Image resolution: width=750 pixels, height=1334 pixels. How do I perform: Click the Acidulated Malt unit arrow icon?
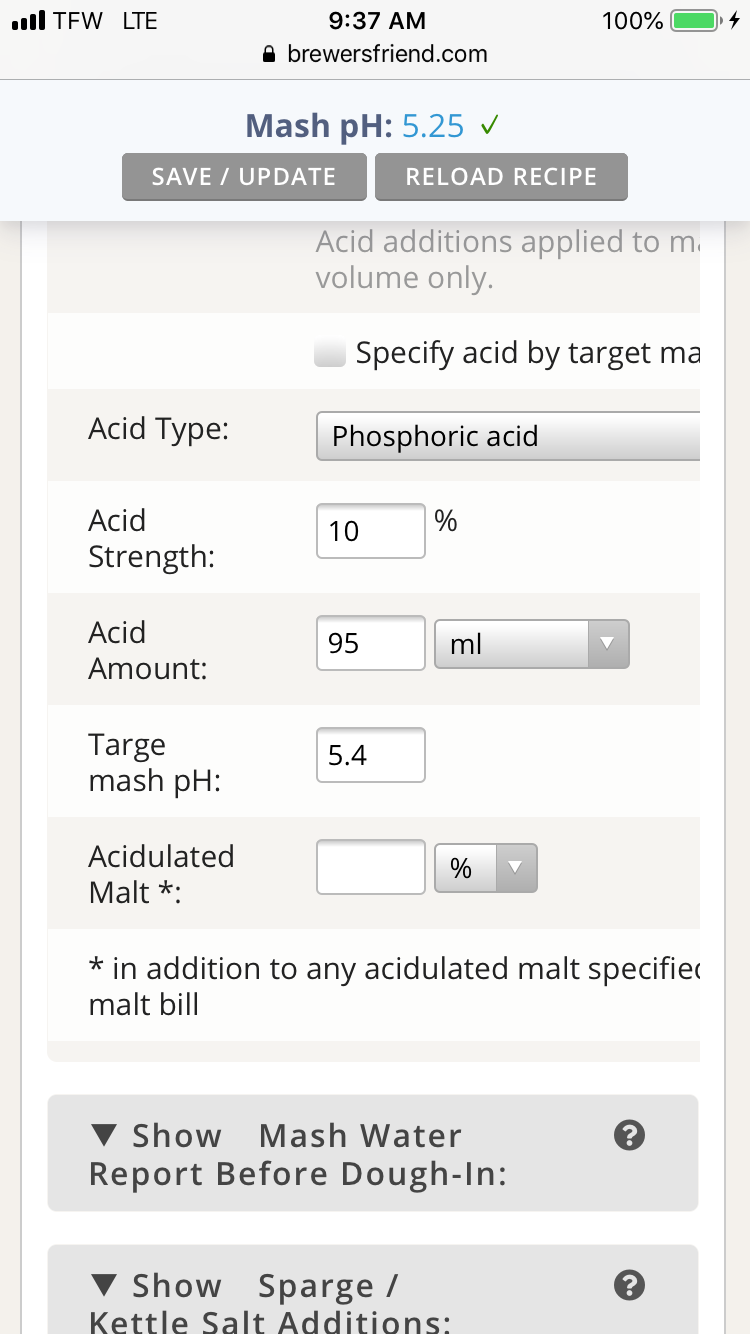click(516, 868)
